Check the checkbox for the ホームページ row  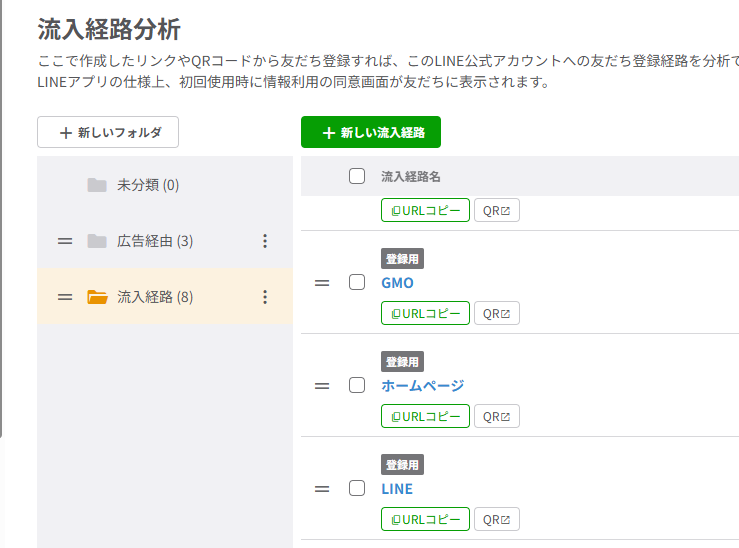point(357,385)
